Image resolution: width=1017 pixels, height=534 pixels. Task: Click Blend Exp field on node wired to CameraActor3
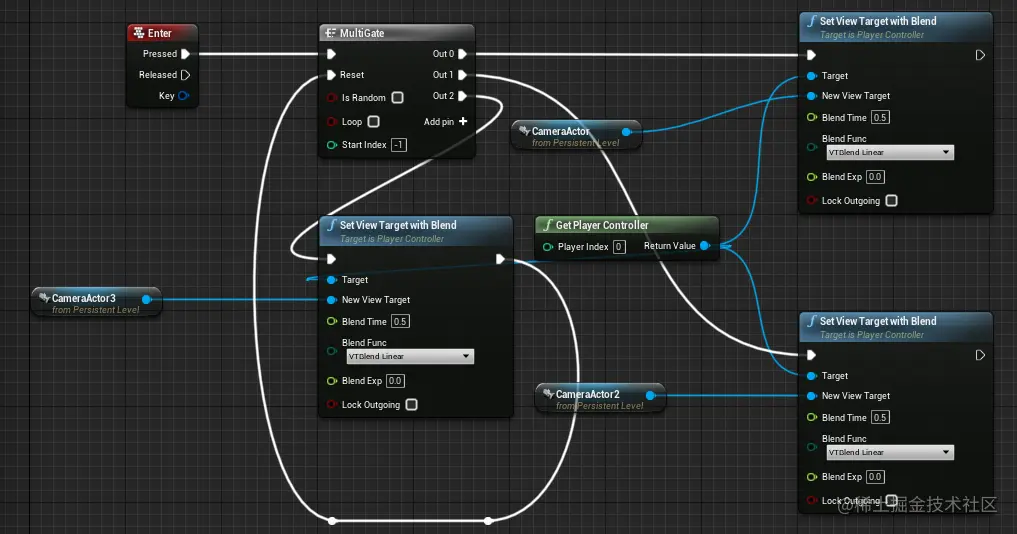[x=395, y=380]
